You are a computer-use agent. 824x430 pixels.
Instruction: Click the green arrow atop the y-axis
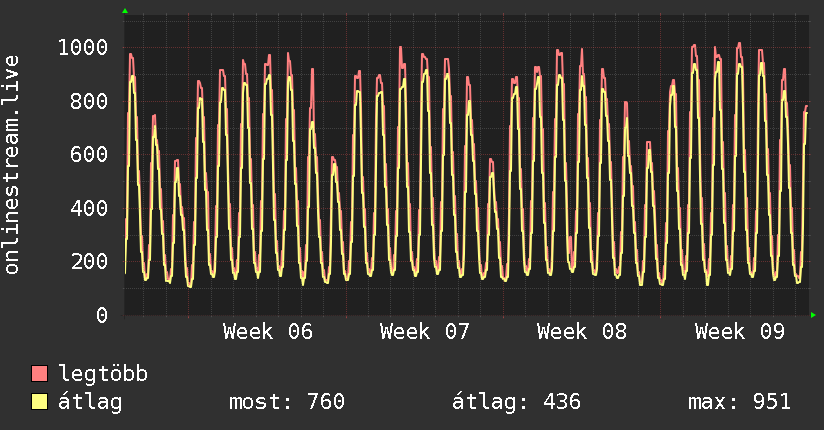[125, 11]
